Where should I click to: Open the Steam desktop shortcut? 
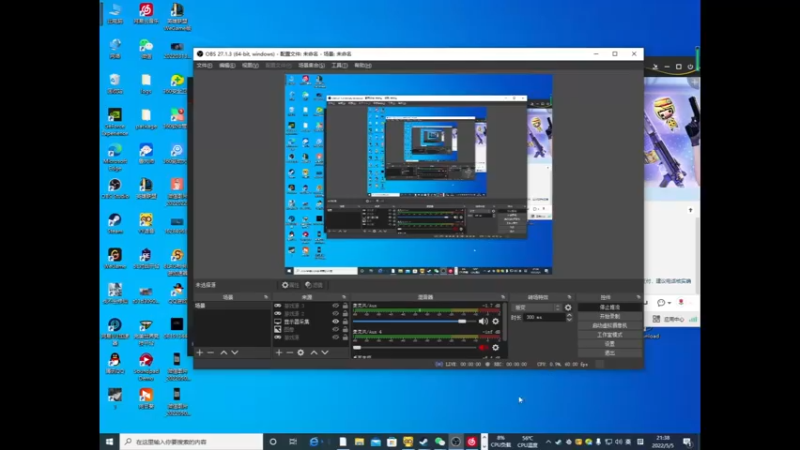click(x=115, y=223)
